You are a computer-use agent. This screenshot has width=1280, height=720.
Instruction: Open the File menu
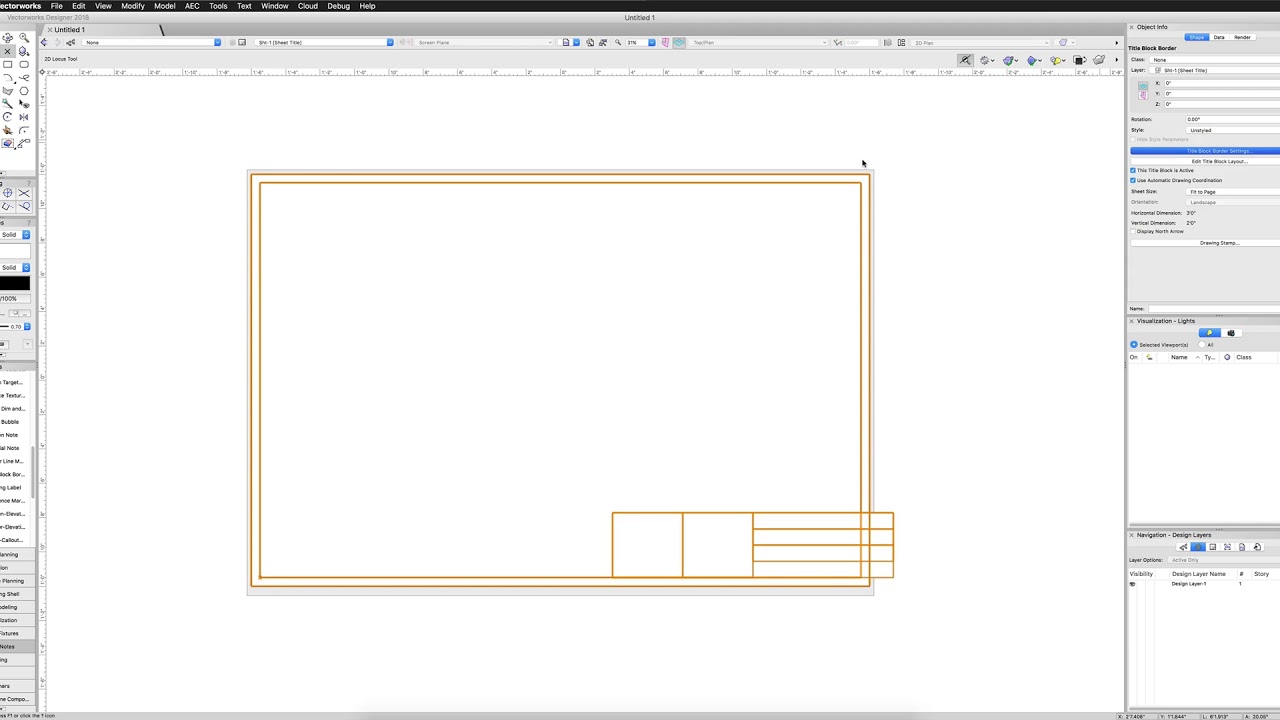coord(57,6)
